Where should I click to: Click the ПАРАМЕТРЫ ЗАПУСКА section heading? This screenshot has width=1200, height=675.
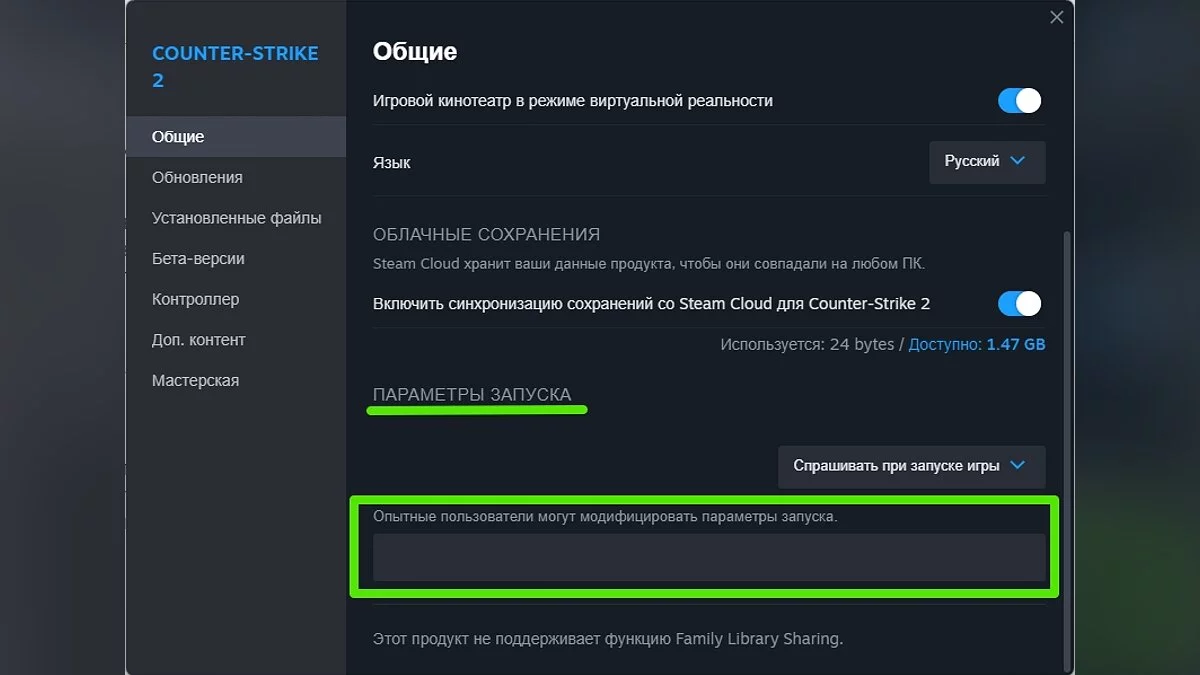point(472,395)
